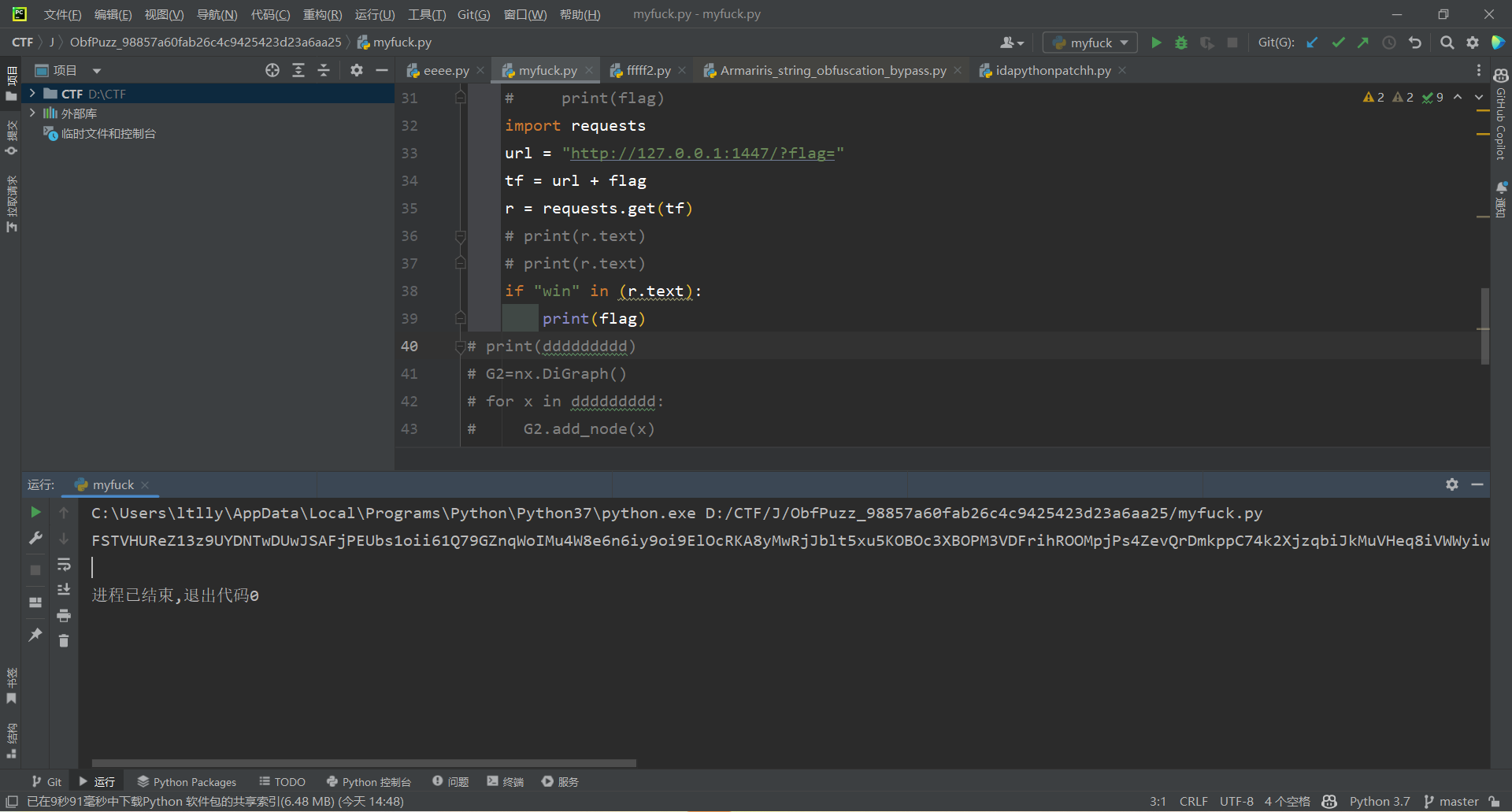1512x812 pixels.
Task: Click Expand All in Project panel
Action: tap(298, 70)
